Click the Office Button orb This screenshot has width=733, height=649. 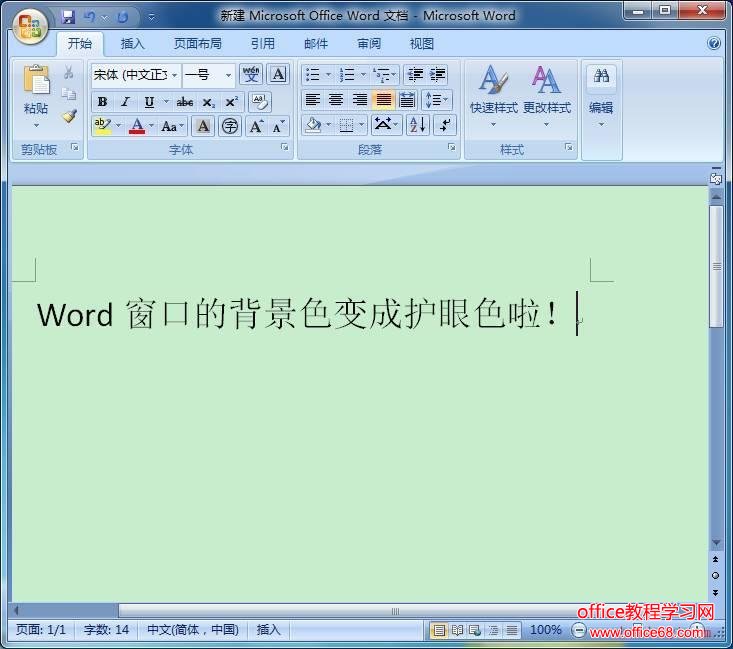click(x=30, y=26)
